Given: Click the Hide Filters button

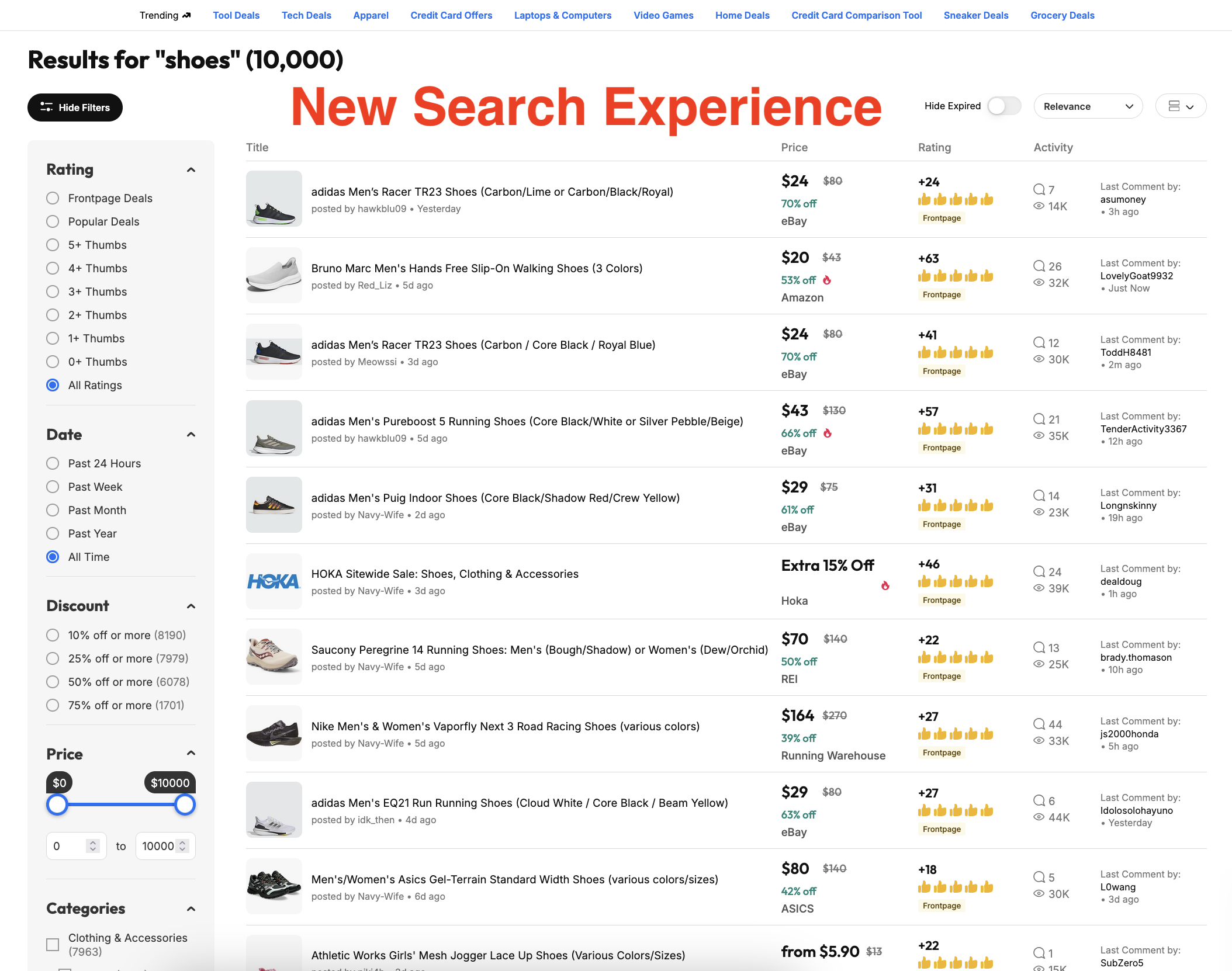Looking at the screenshot, I should (x=75, y=107).
